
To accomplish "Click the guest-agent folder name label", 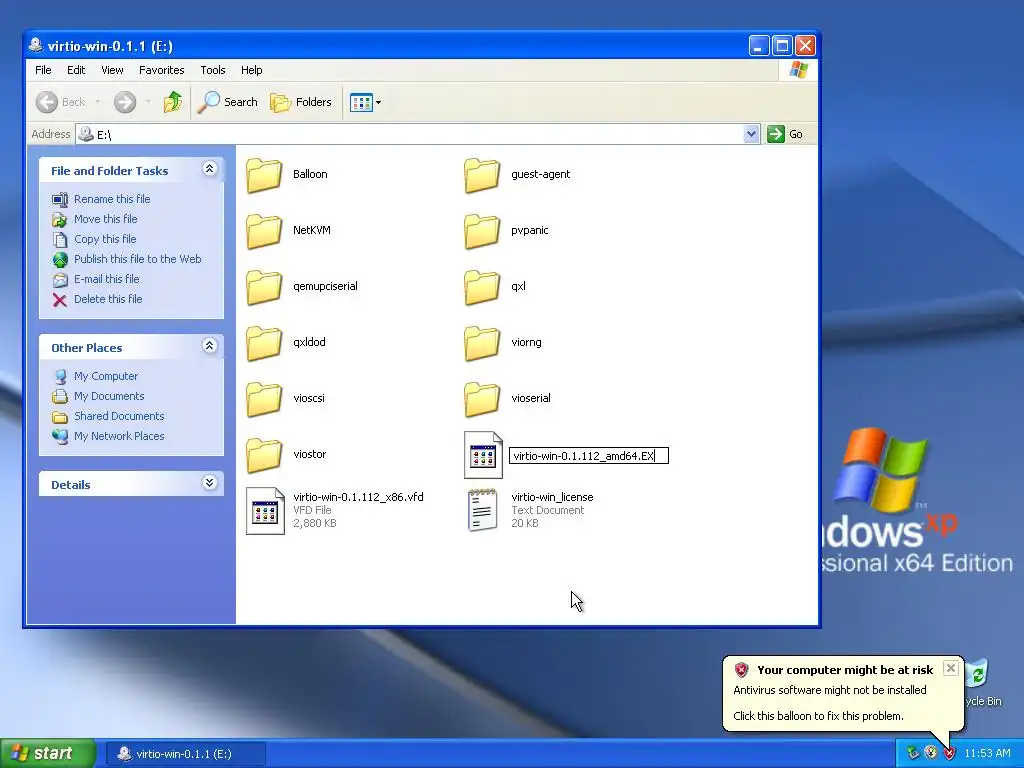I will (x=540, y=174).
